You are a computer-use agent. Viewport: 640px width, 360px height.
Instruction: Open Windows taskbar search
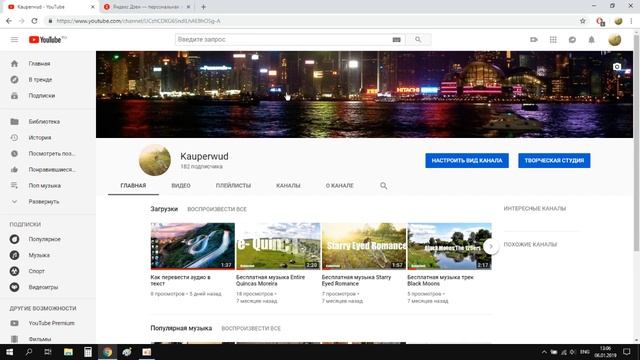(29, 352)
